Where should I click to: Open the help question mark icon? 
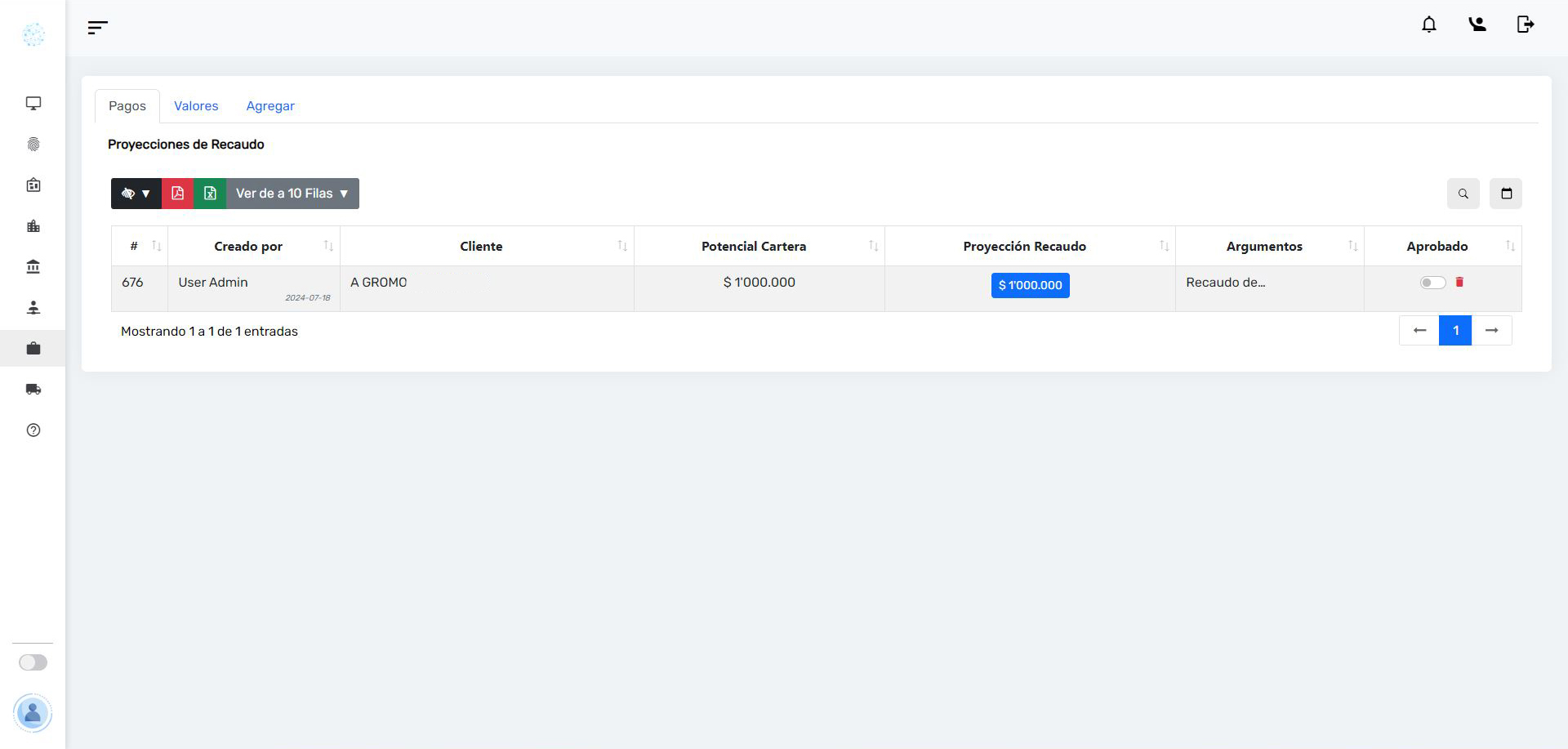(33, 430)
